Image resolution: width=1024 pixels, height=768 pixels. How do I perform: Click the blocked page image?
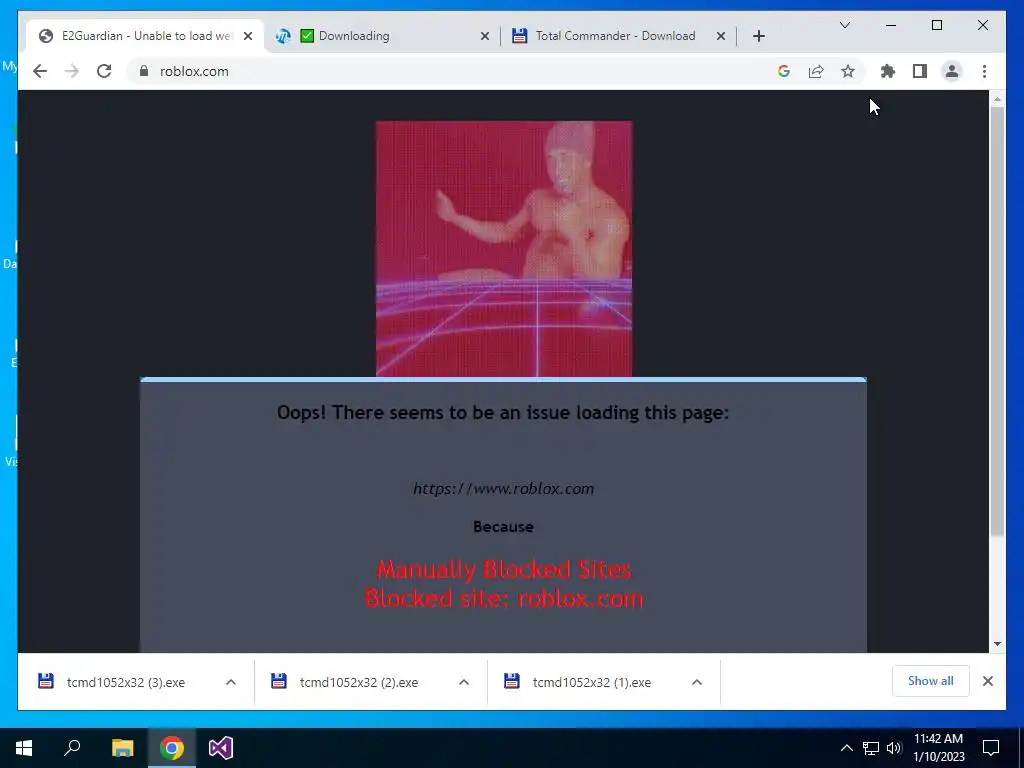coord(504,249)
